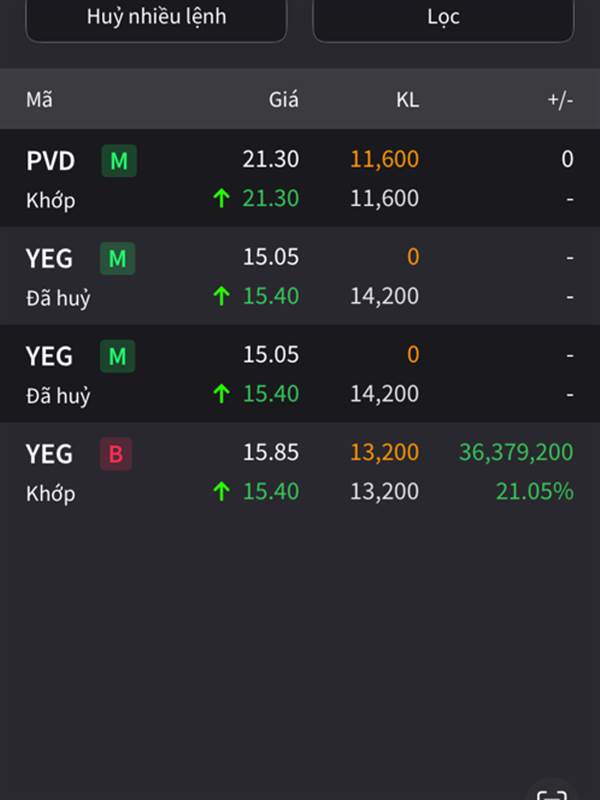Click the red B badge on YEG row
The image size is (600, 800).
coord(116,454)
